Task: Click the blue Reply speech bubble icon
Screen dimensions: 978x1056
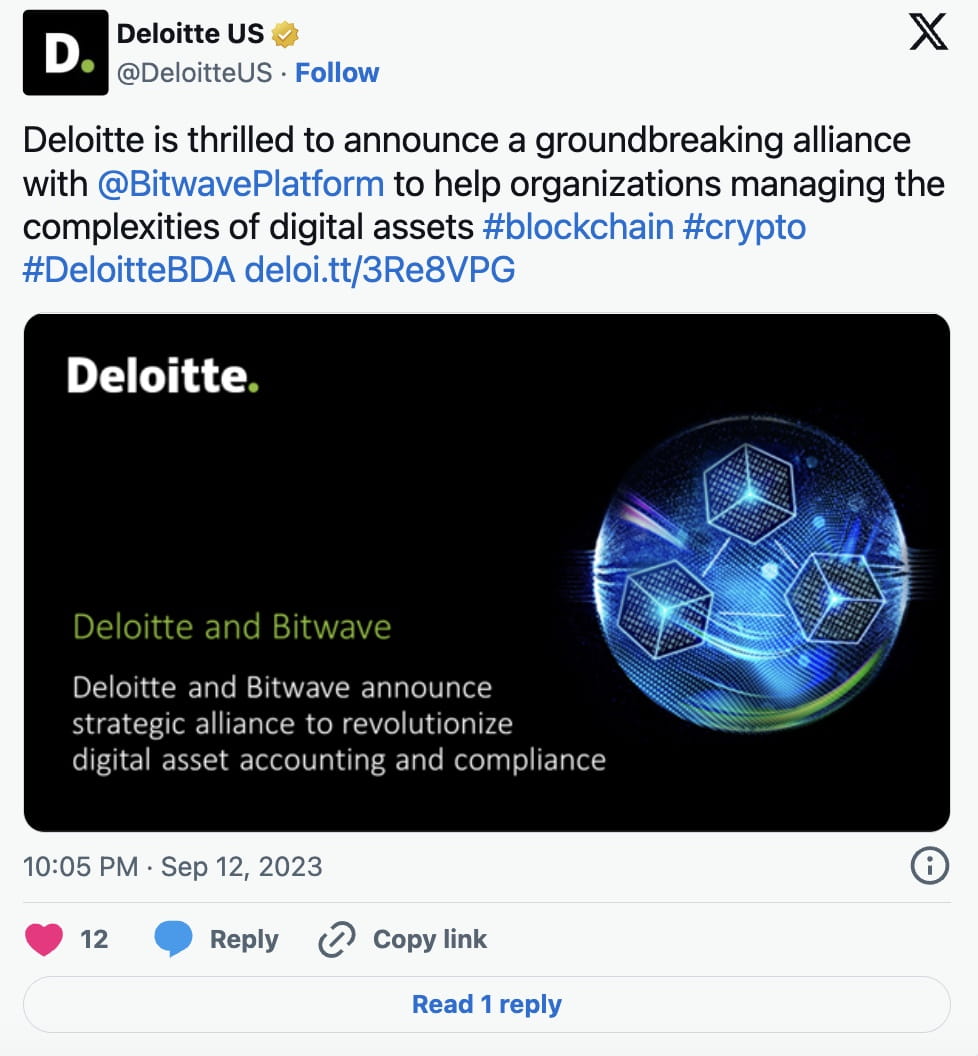Action: pyautogui.click(x=176, y=939)
